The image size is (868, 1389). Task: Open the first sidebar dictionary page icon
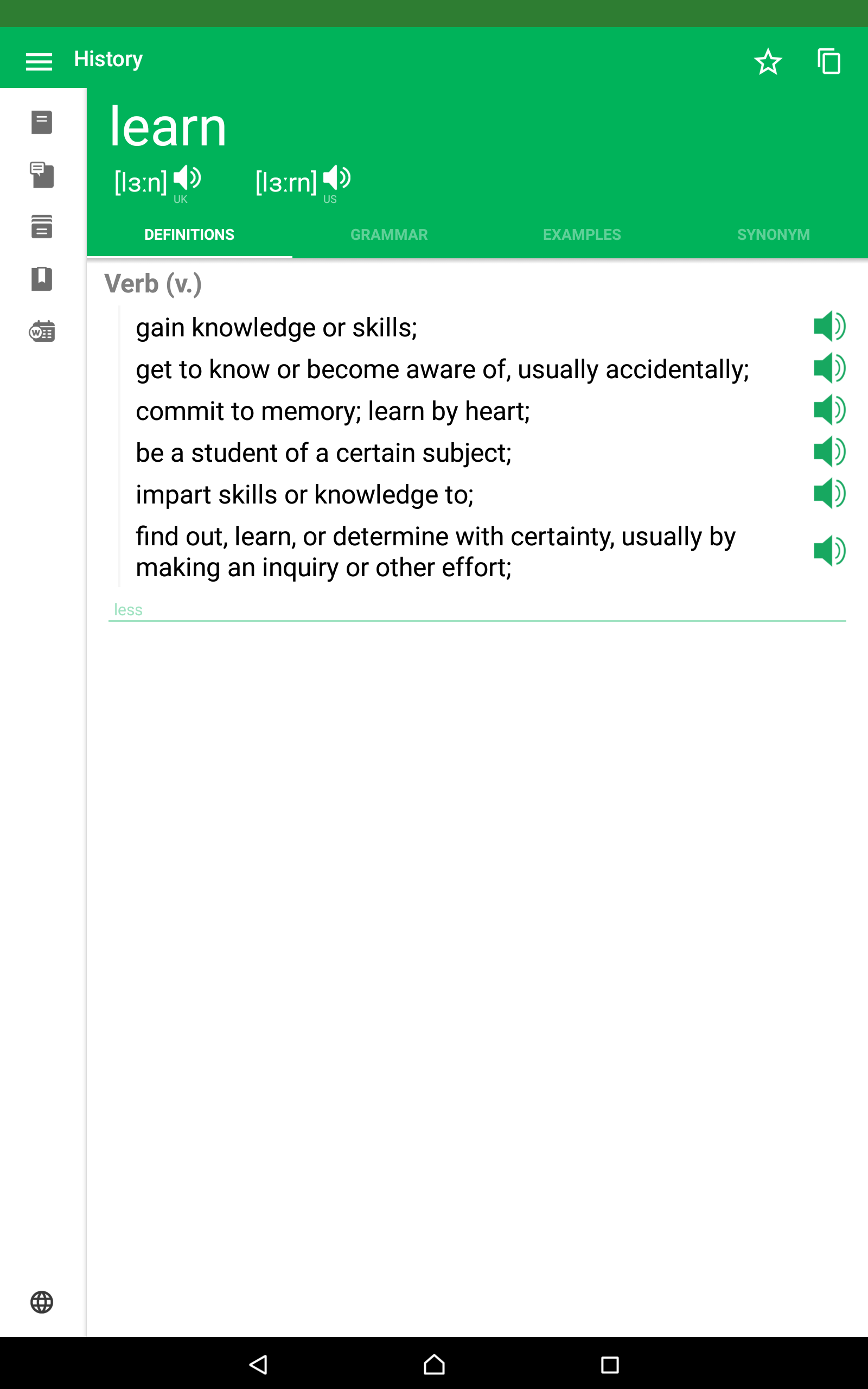(x=42, y=122)
